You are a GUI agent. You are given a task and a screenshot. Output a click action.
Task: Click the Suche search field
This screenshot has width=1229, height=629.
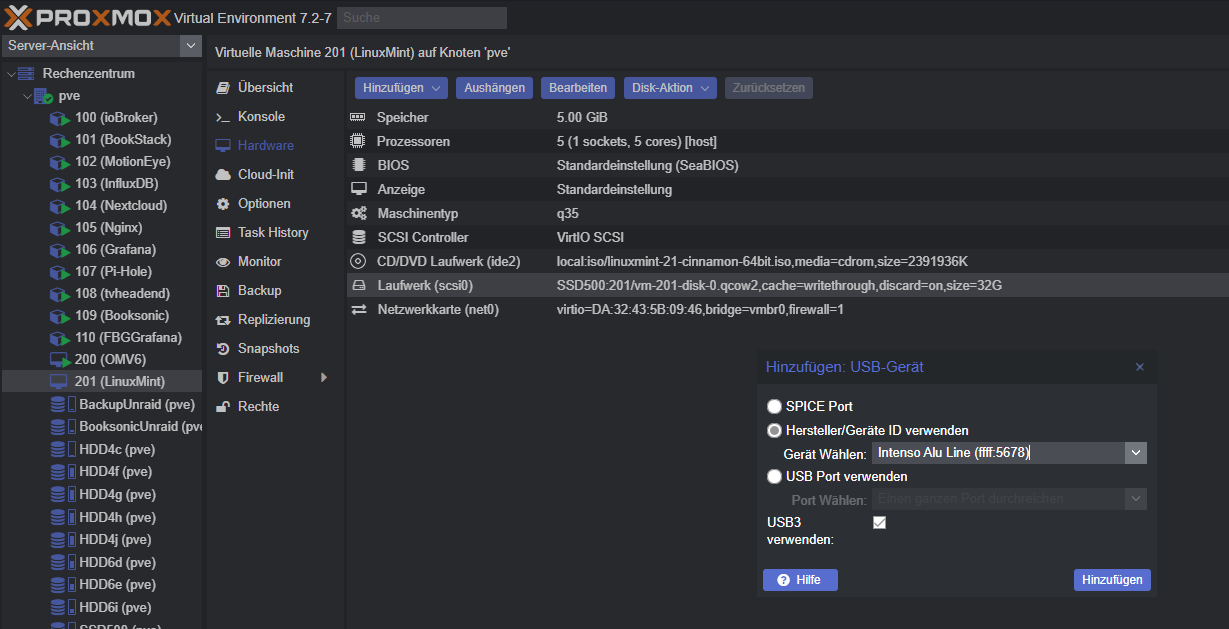pos(422,18)
